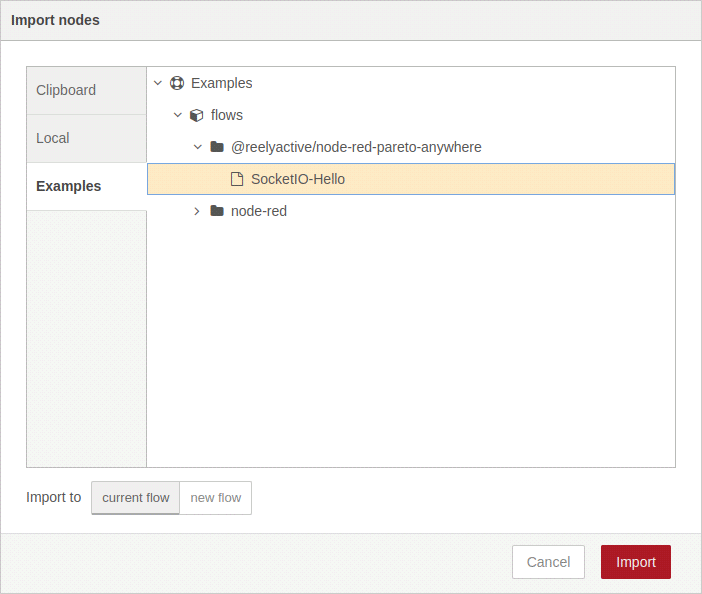Collapse the flows tree node

tap(178, 115)
